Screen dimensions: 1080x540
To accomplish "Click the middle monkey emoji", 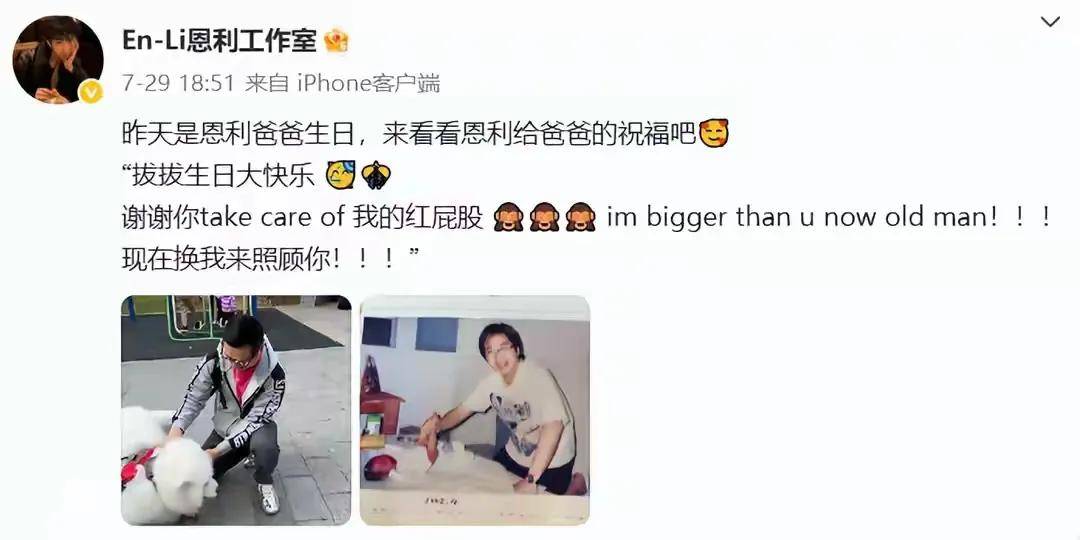I will tap(544, 217).
